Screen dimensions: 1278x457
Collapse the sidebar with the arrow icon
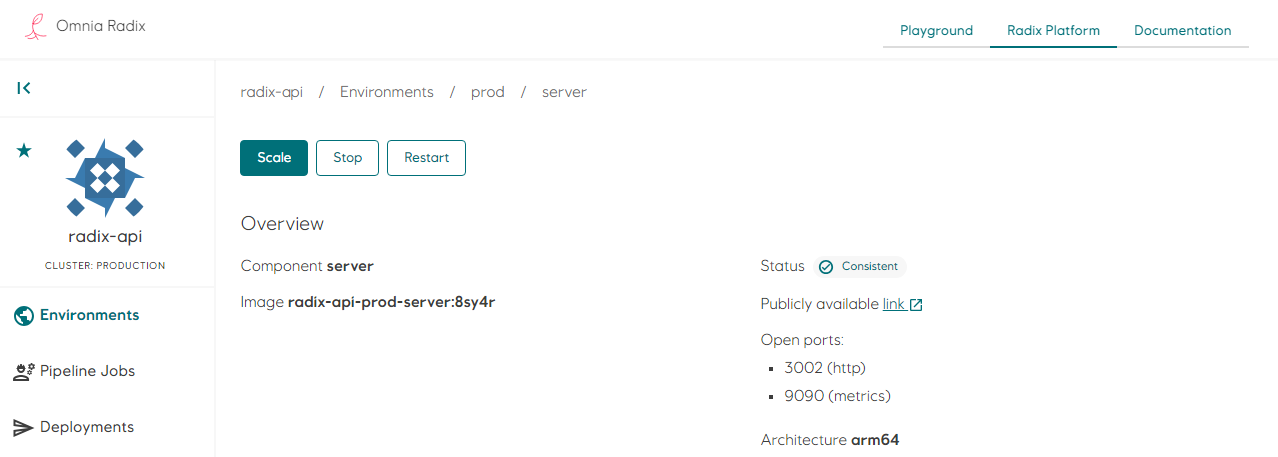click(x=24, y=88)
